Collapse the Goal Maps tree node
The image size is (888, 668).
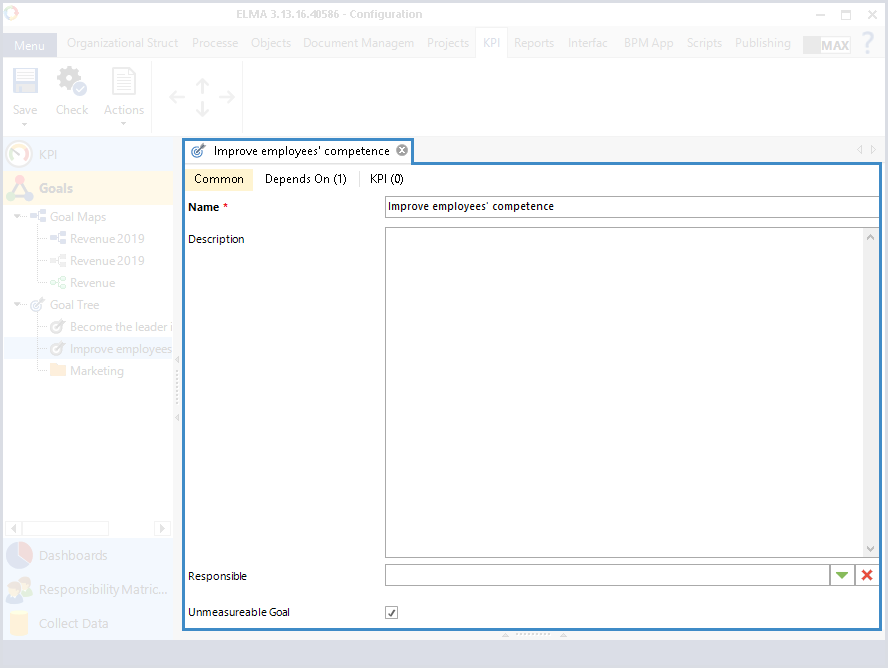[x=19, y=217]
